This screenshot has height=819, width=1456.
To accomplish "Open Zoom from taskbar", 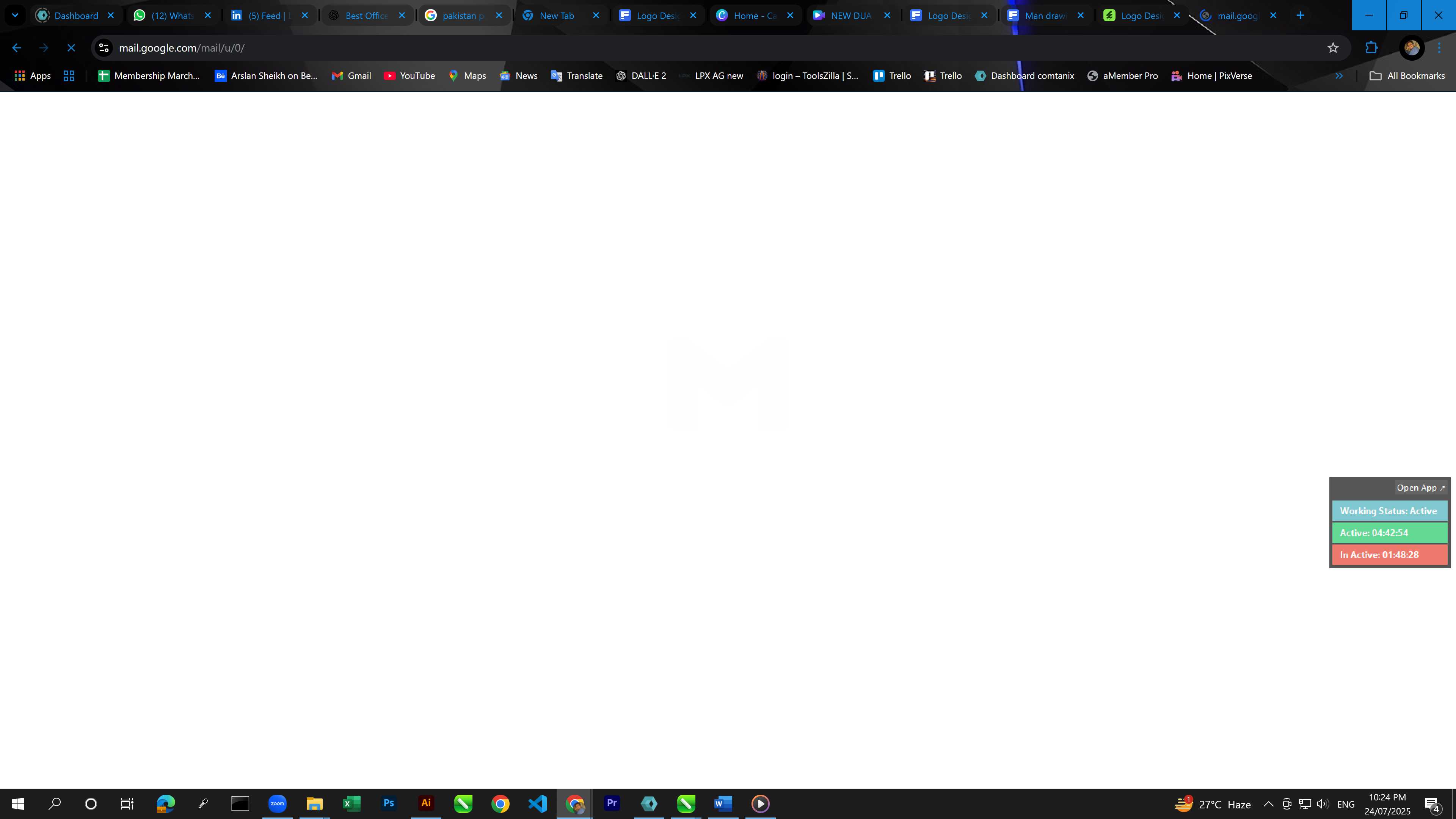I will pos(278,804).
